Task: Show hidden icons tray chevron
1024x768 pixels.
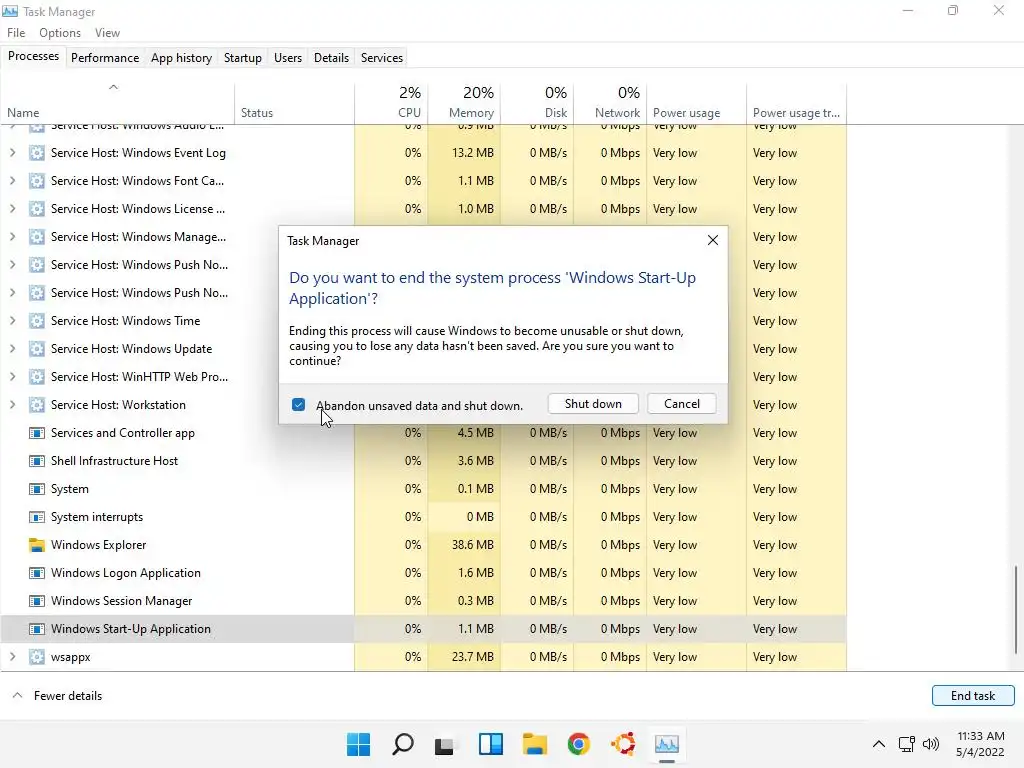Action: [x=879, y=744]
